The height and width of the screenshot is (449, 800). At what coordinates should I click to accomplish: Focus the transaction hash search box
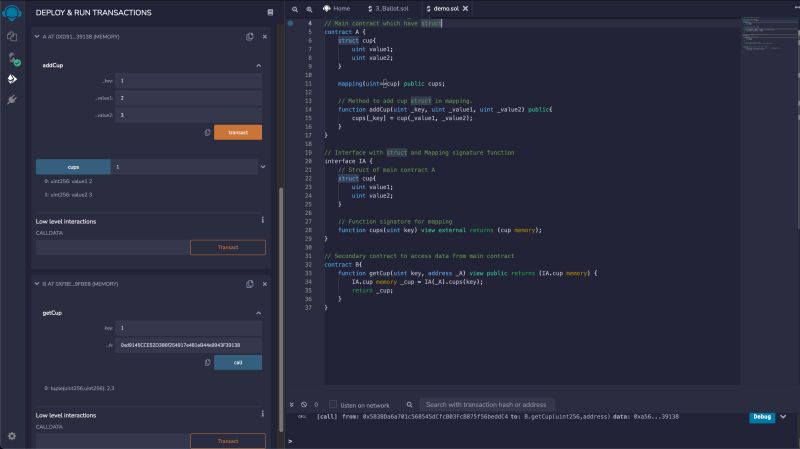487,405
